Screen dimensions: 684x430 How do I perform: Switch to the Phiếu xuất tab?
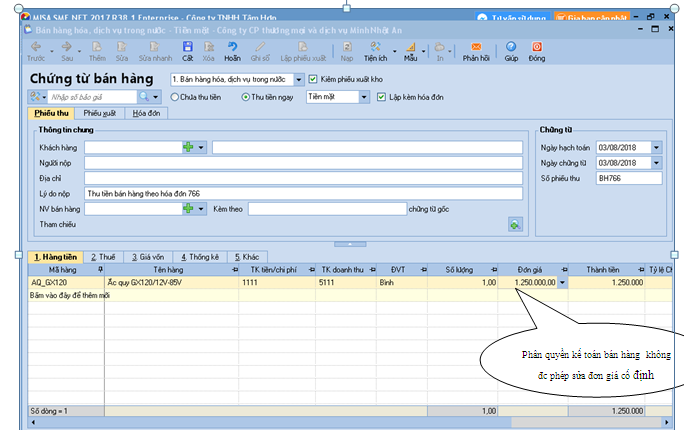(99, 113)
